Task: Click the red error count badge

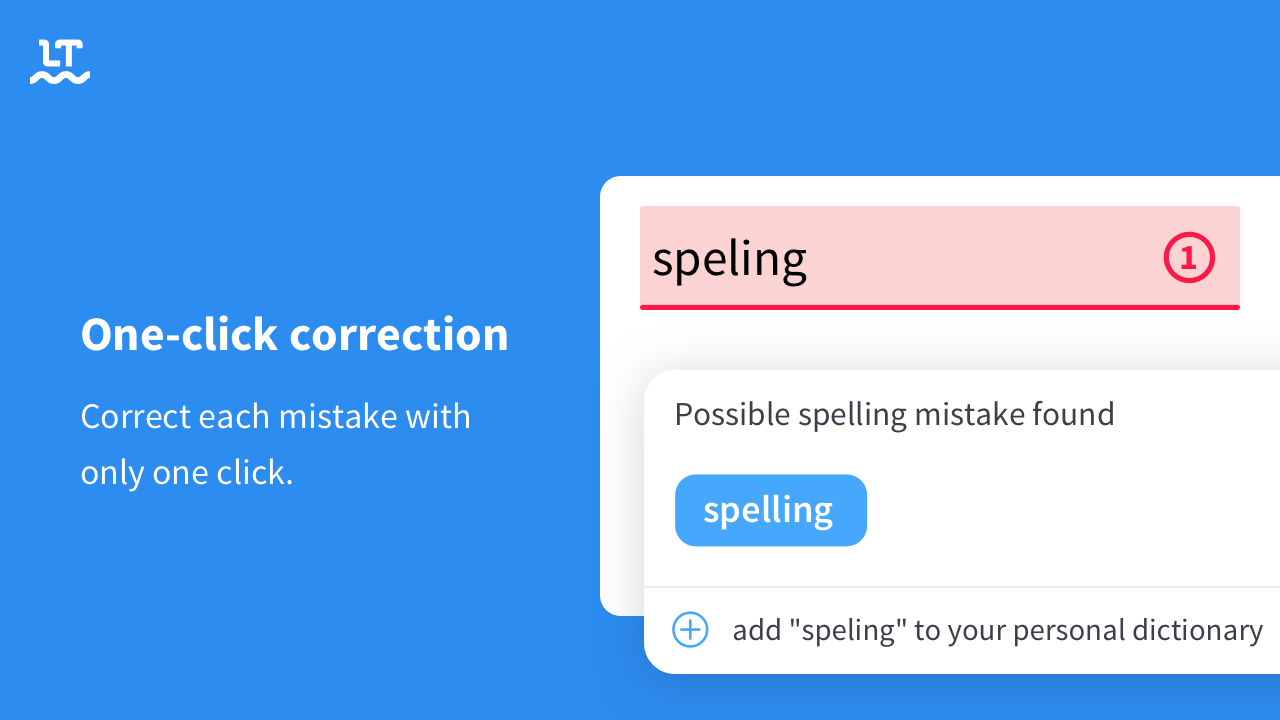Action: 1189,258
